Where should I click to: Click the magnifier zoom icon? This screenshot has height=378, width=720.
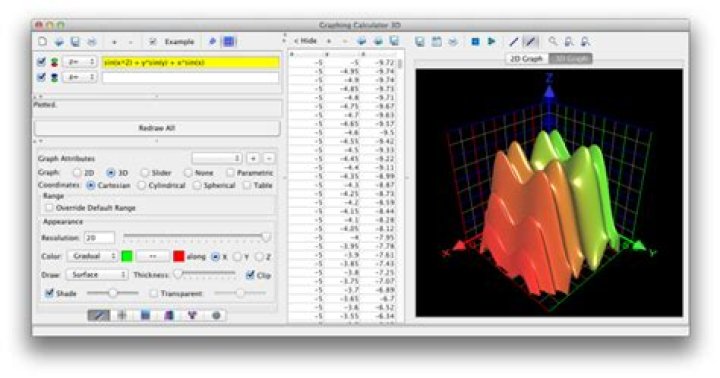click(x=553, y=42)
